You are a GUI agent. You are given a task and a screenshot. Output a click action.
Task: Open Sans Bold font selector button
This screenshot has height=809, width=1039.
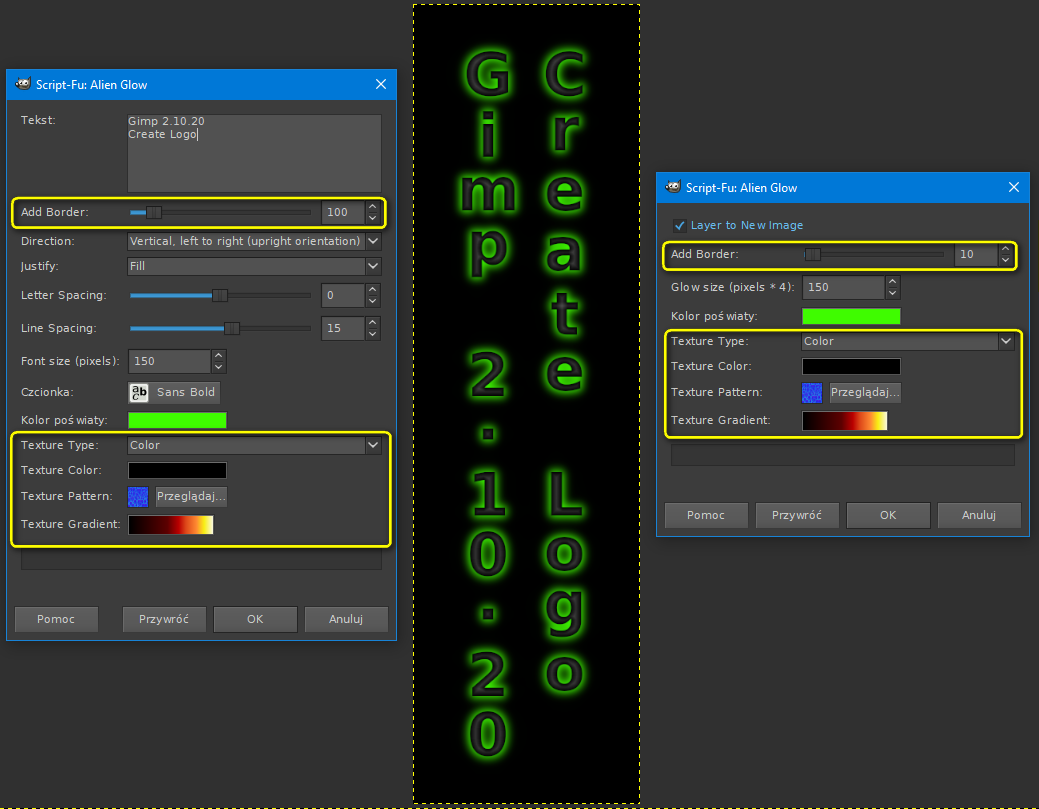coord(174,392)
